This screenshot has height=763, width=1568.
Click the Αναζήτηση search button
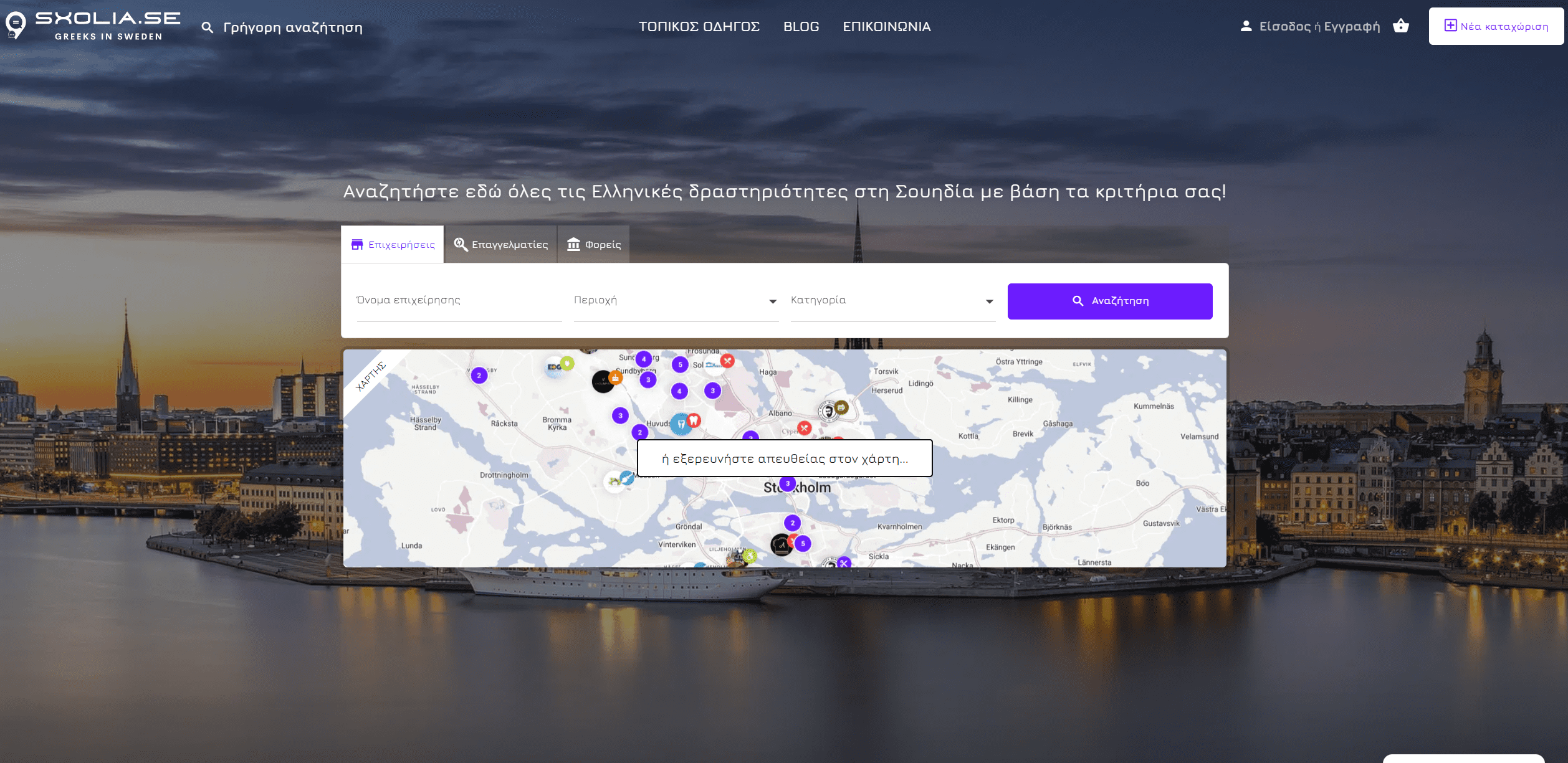pos(1110,301)
